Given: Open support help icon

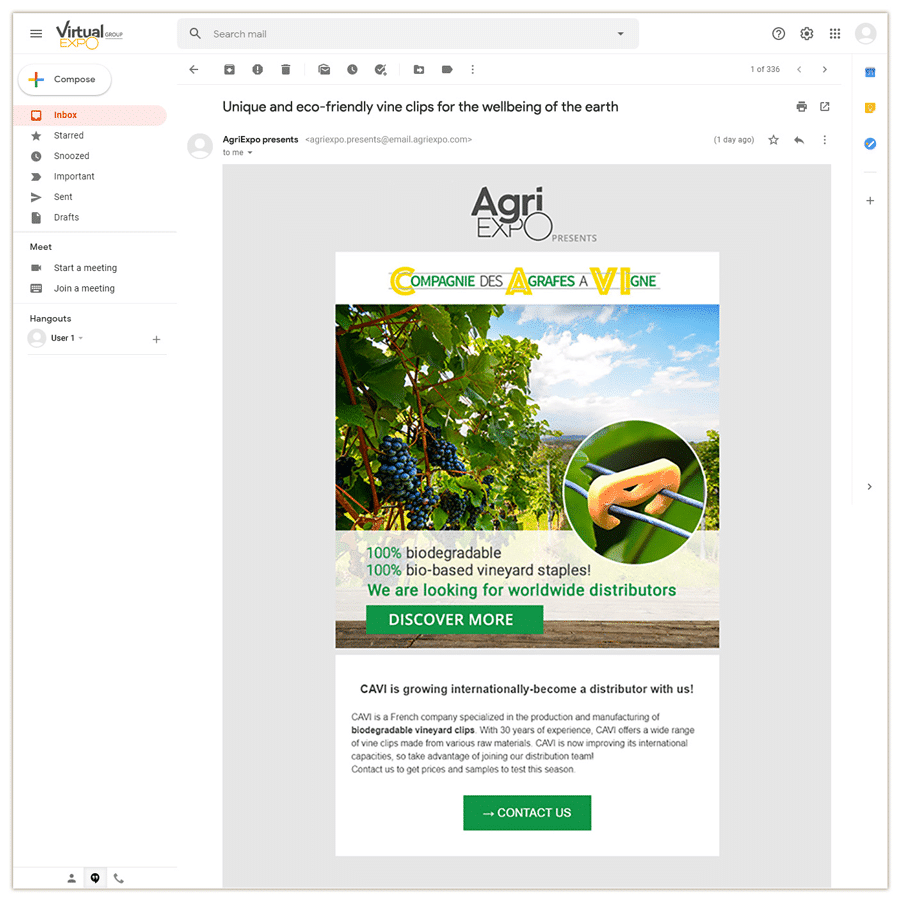Looking at the screenshot, I should point(778,34).
